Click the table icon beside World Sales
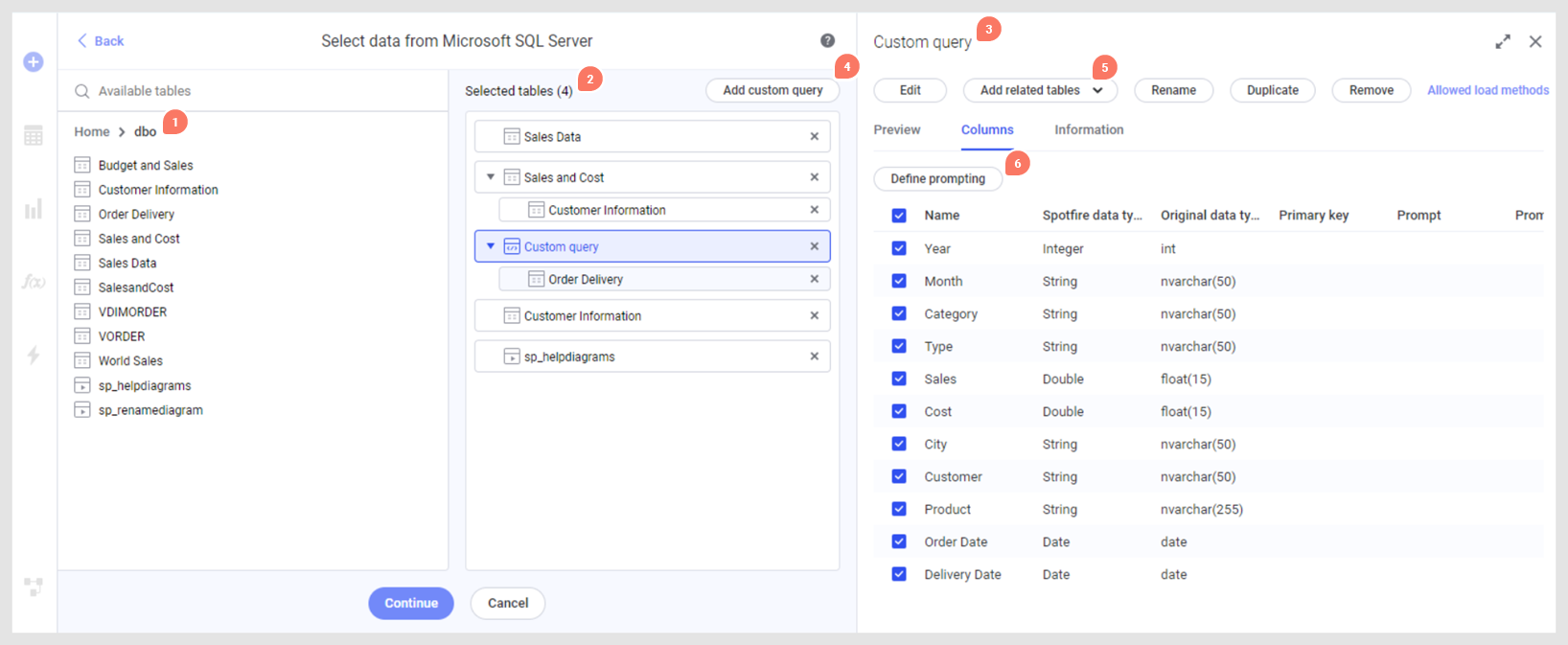The height and width of the screenshot is (645, 1568). (82, 360)
